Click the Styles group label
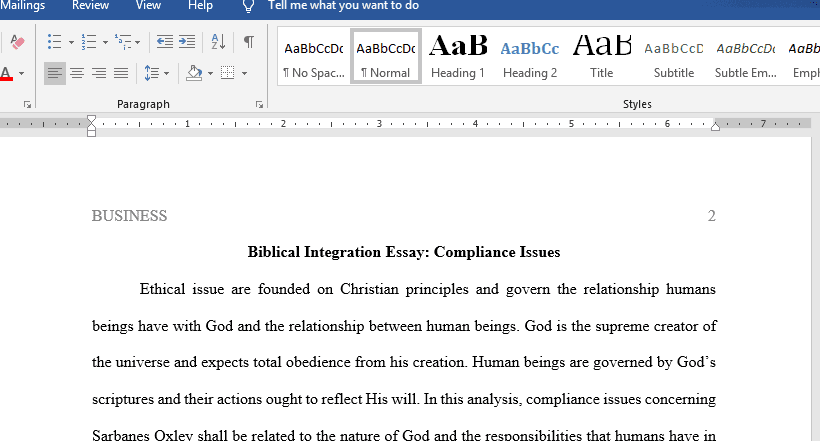Image resolution: width=820 pixels, height=441 pixels. 637,104
